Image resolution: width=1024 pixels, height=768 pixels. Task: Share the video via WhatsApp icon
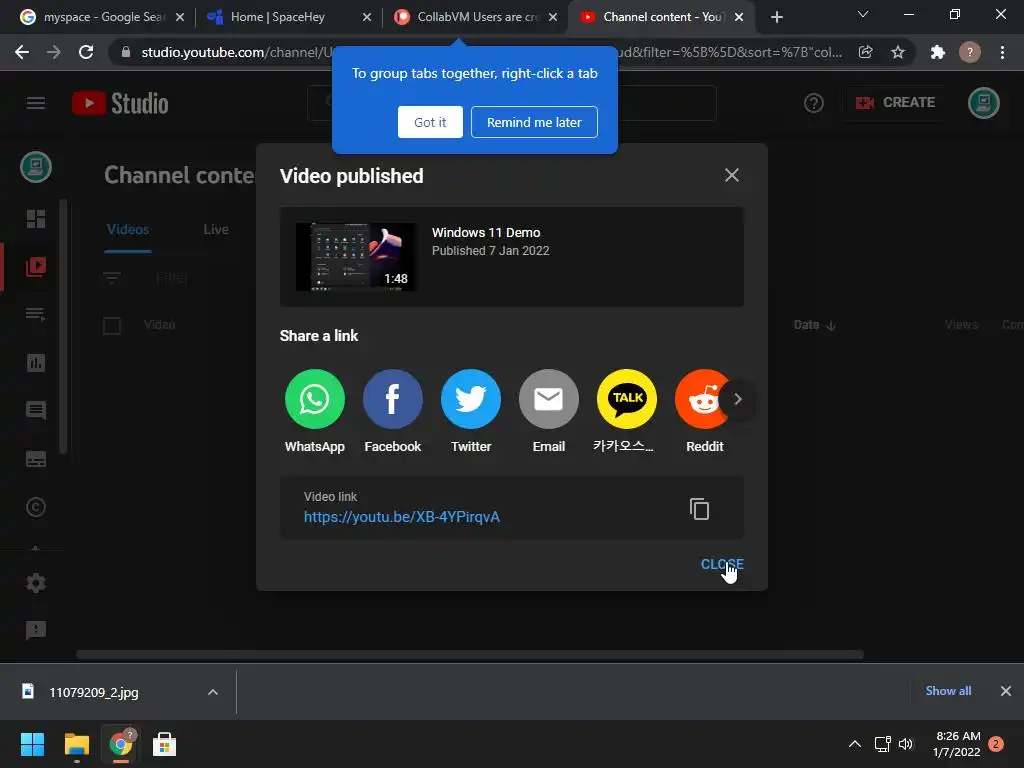coord(314,399)
